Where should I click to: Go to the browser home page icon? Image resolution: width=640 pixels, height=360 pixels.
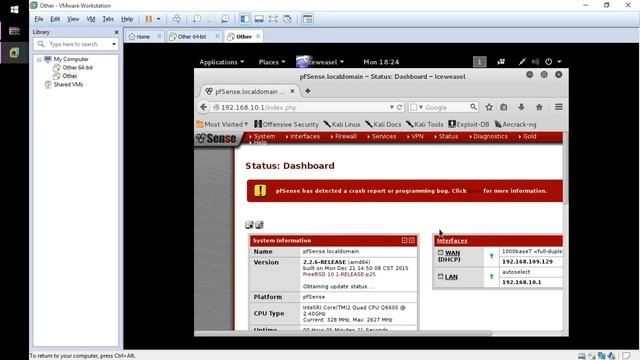(539, 107)
